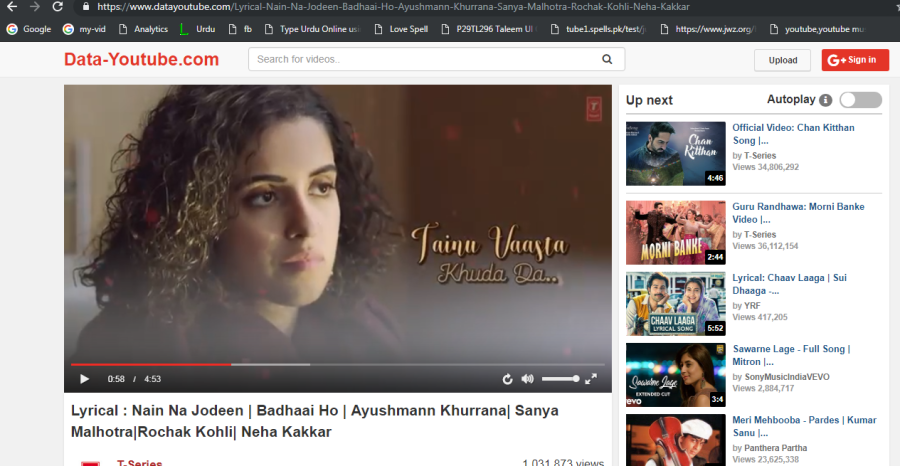Open Guru Randhawa: Morni Banke link
This screenshot has height=466, width=900.
798,213
